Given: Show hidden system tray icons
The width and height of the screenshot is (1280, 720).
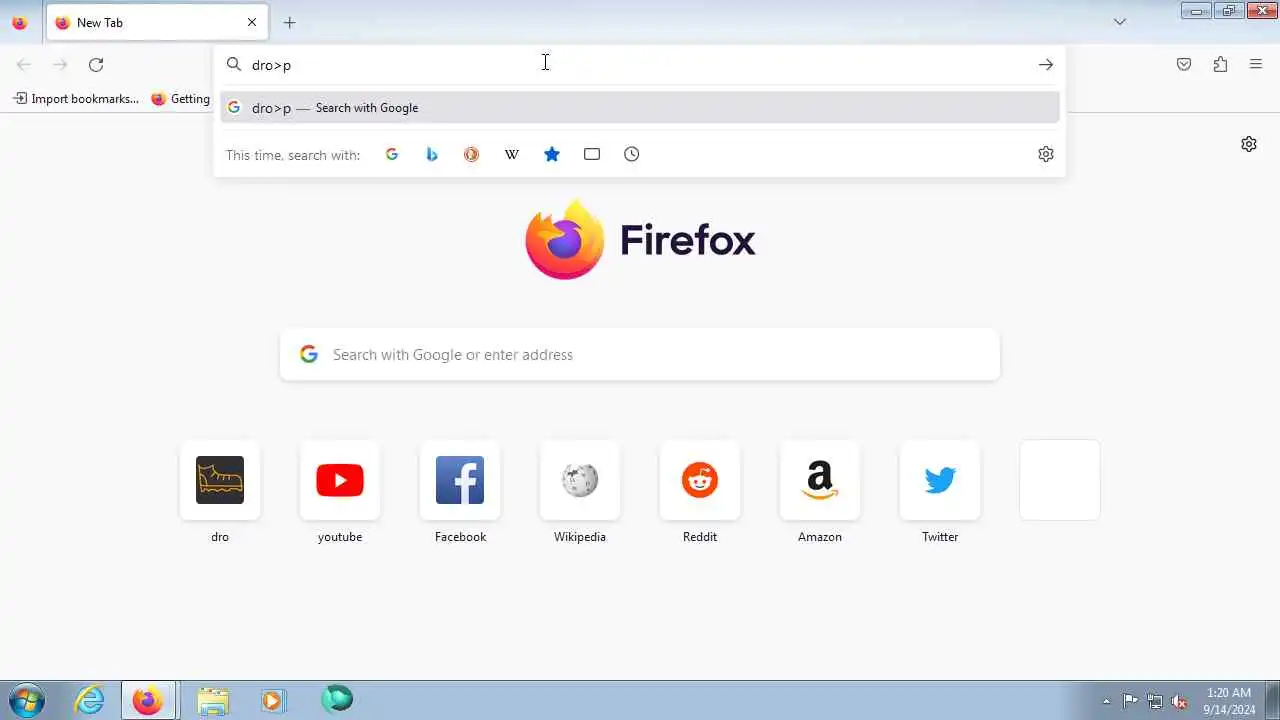Looking at the screenshot, I should click(1106, 701).
